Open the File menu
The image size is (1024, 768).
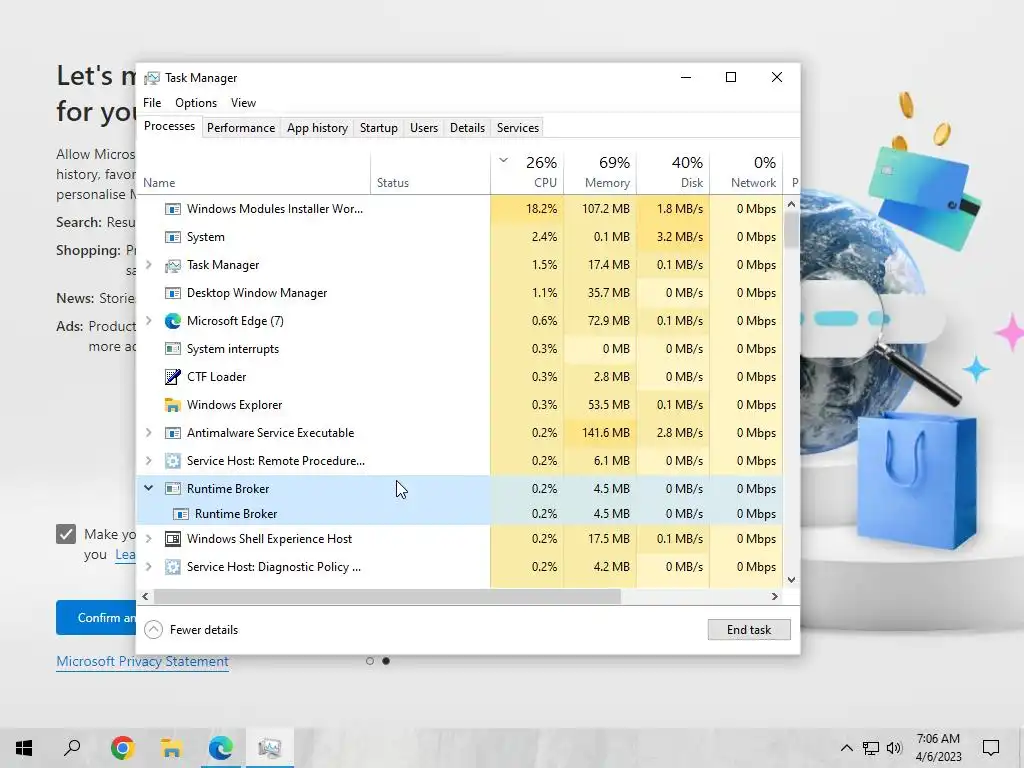click(x=152, y=103)
